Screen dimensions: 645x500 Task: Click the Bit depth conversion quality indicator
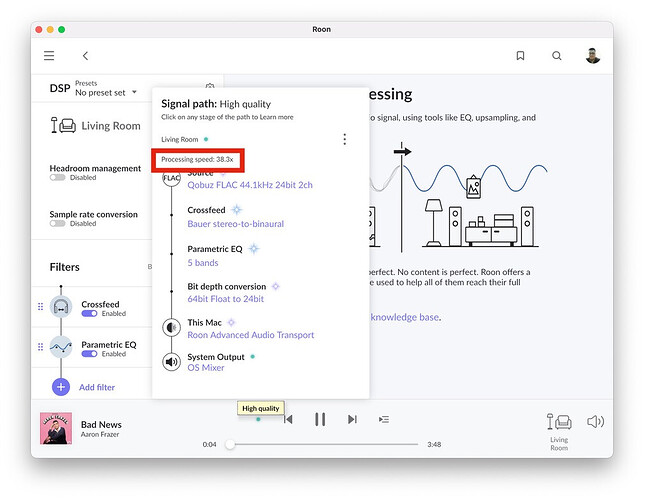(276, 287)
